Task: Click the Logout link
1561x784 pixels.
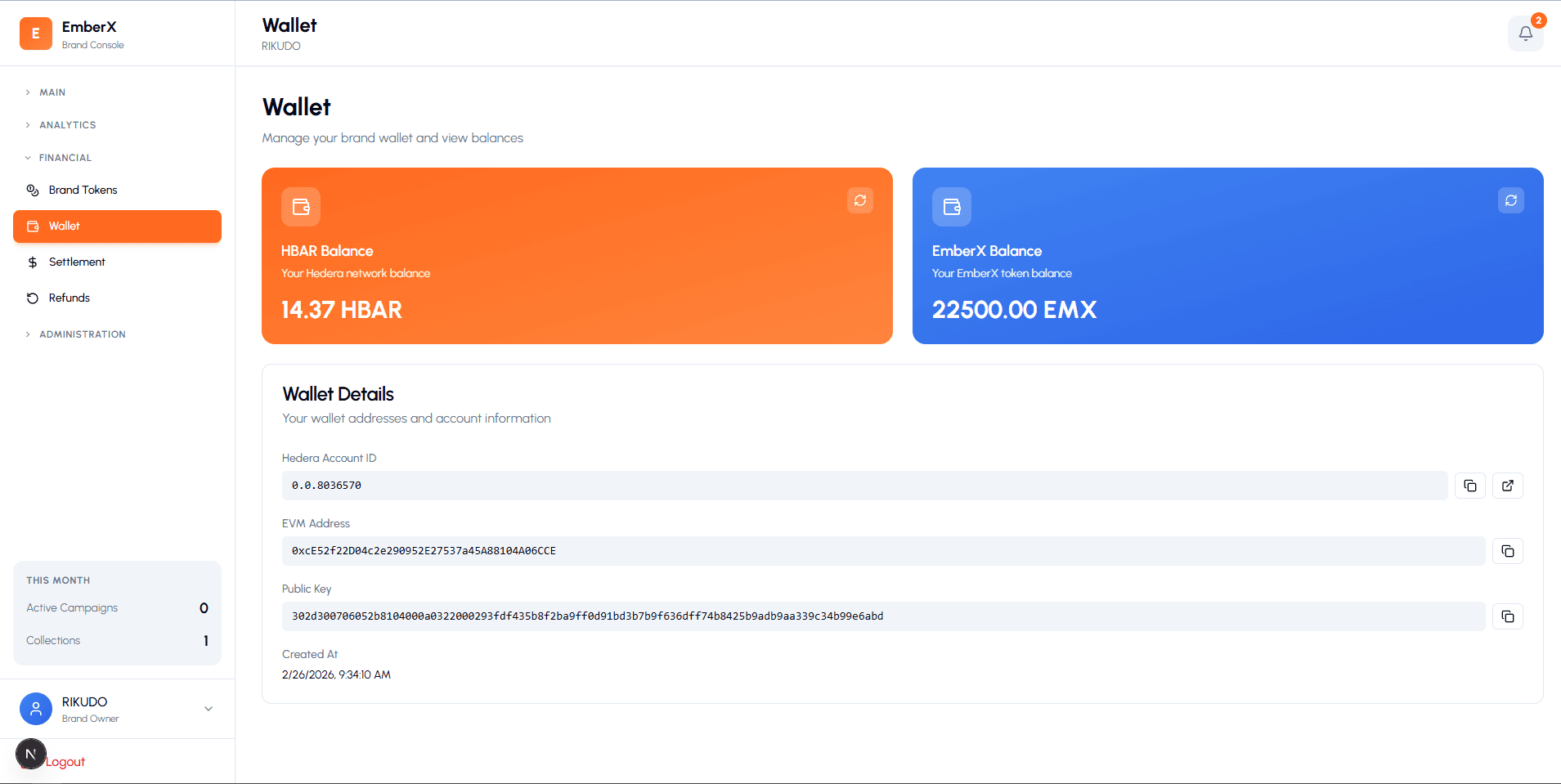Action: click(x=64, y=761)
